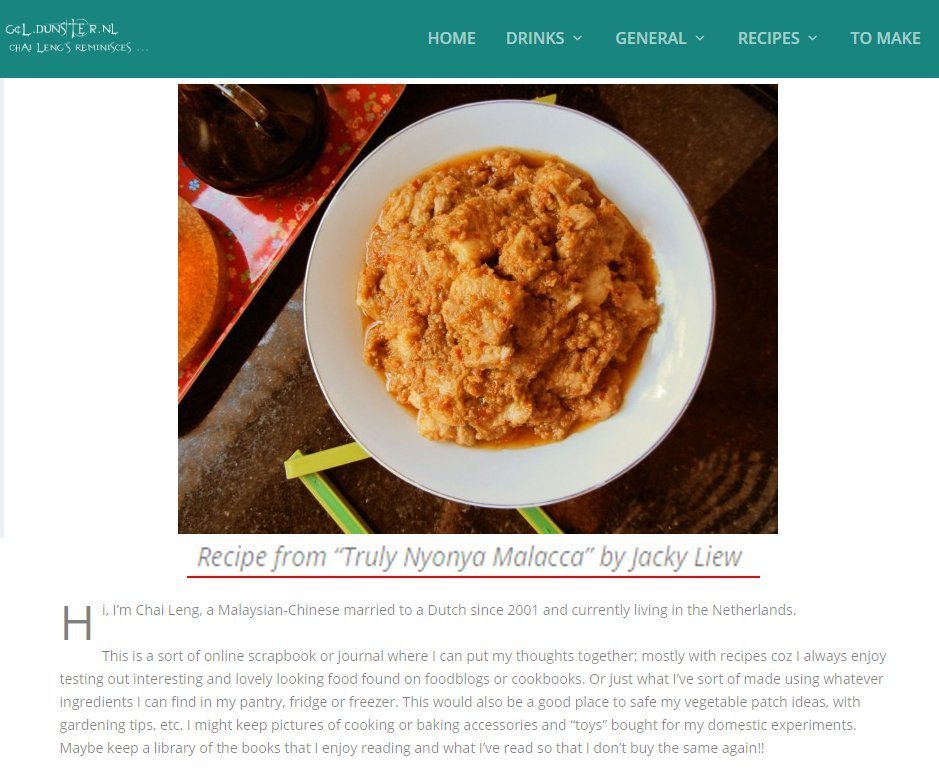This screenshot has width=939, height=770.
Task: Open the HOME menu item
Action: (x=452, y=38)
